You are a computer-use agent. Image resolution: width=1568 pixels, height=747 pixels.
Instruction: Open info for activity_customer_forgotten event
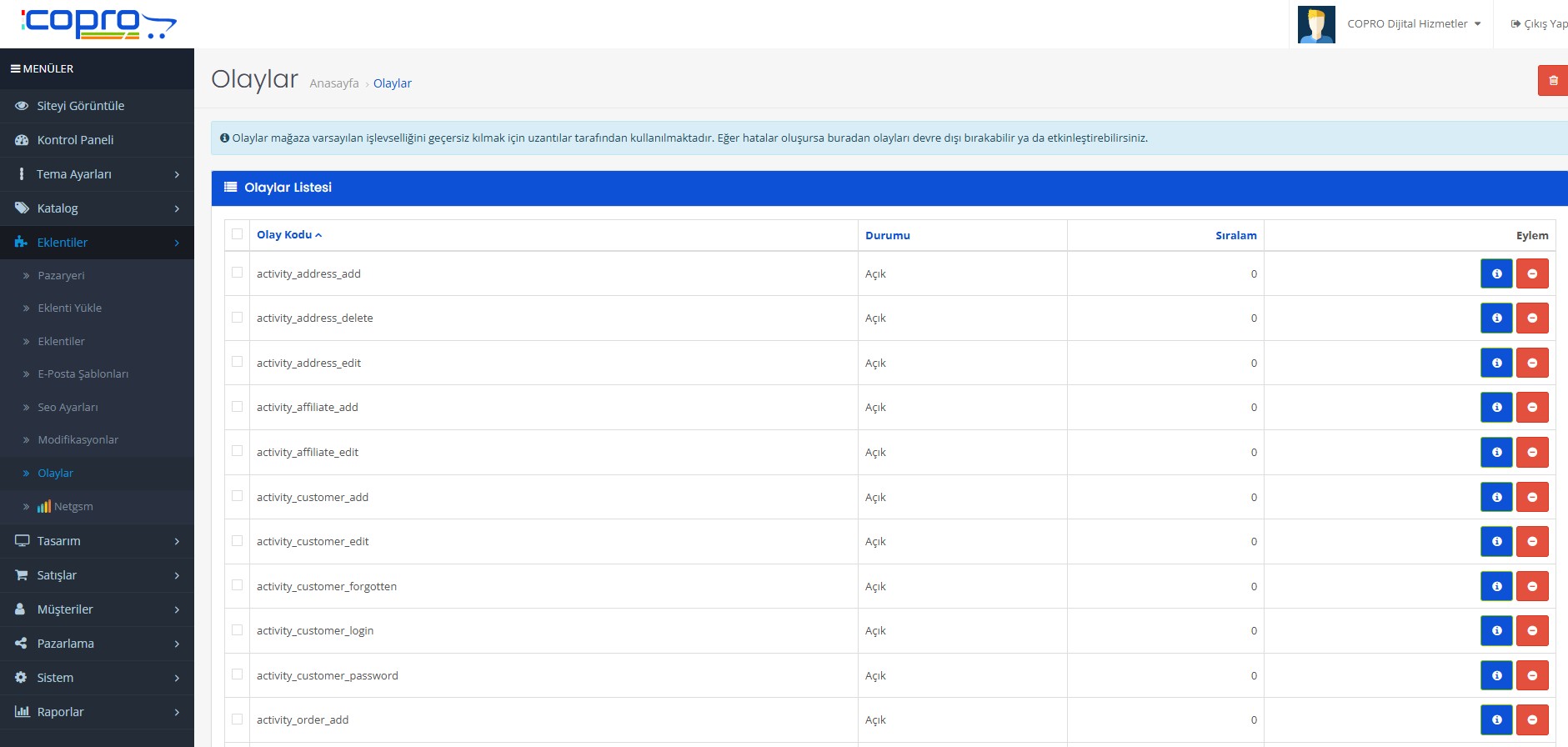pos(1495,586)
